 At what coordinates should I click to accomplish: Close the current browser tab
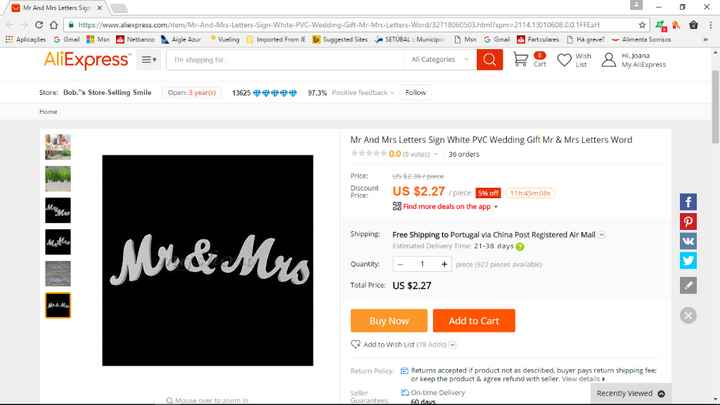click(x=100, y=8)
